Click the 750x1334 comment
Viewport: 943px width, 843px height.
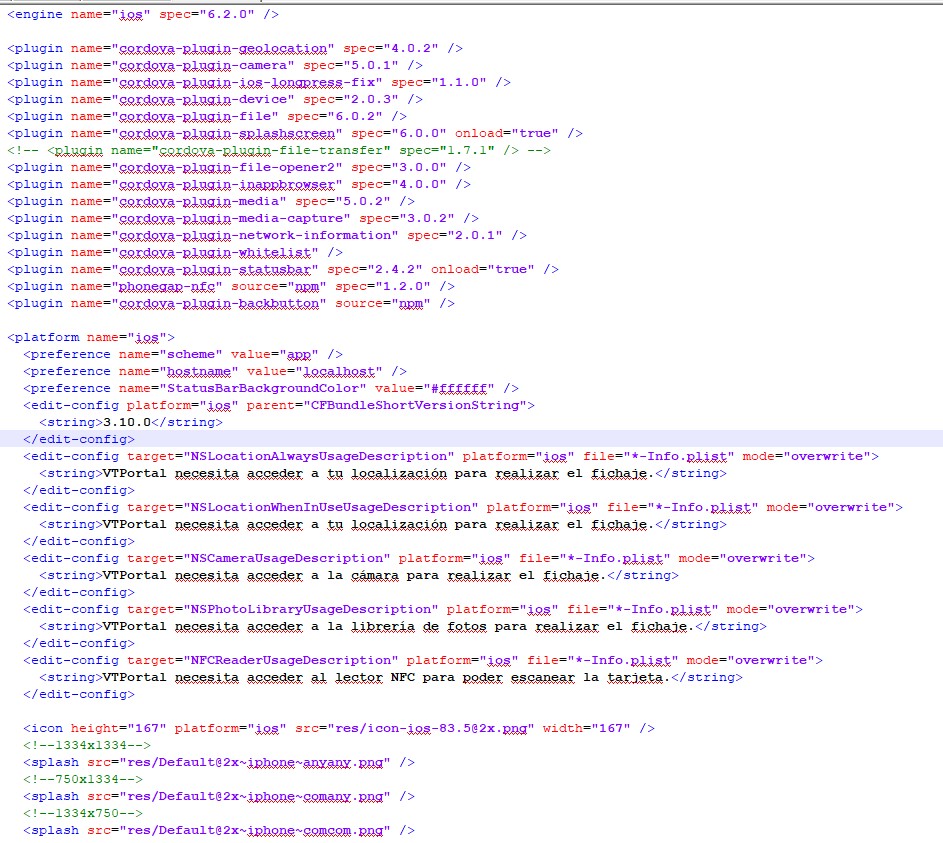[83, 779]
